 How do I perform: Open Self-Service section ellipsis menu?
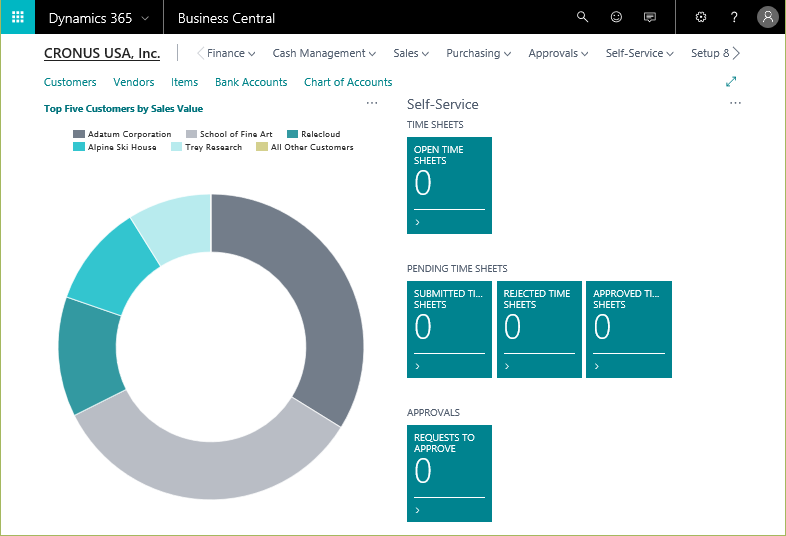coord(735,103)
